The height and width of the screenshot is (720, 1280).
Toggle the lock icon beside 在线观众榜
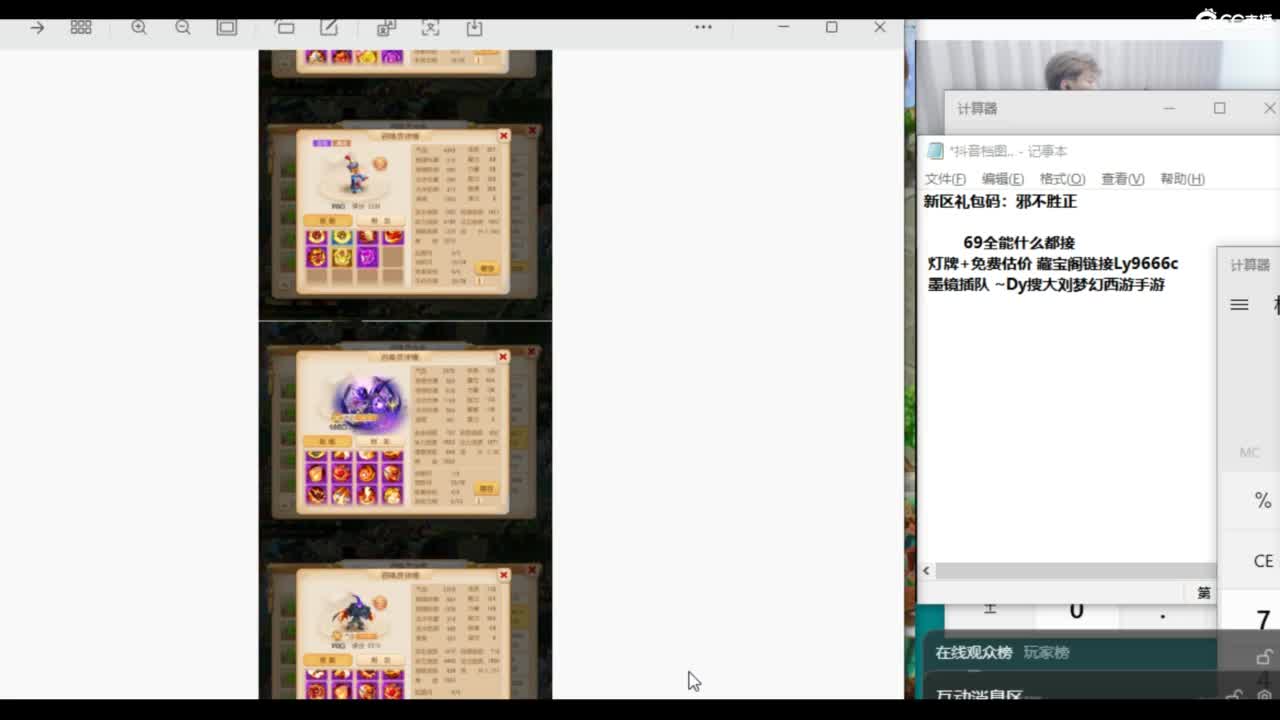1264,657
